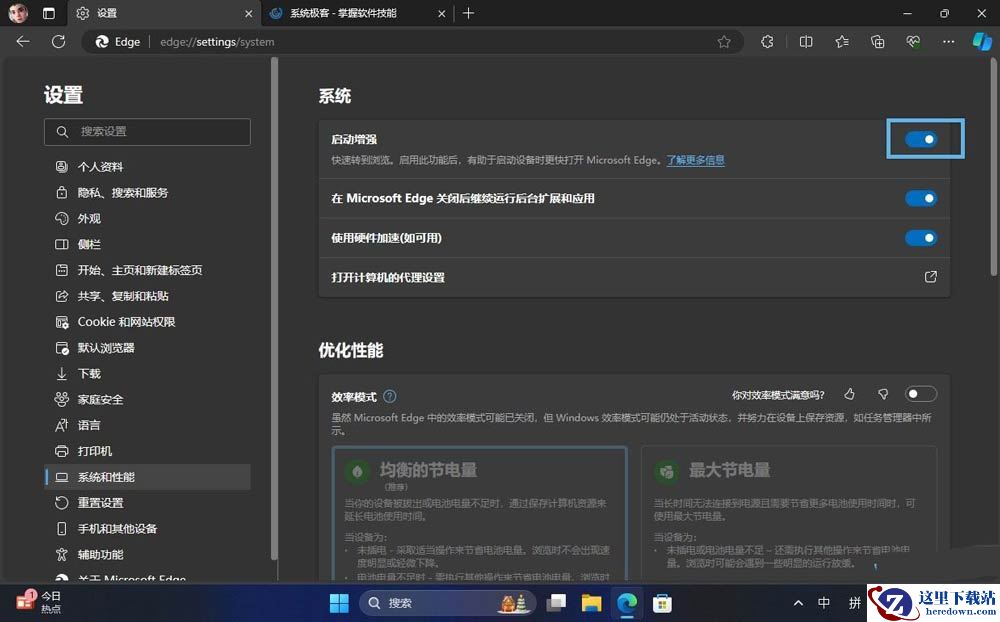Open 重置设置 section
1000x622 pixels.
(x=147, y=503)
